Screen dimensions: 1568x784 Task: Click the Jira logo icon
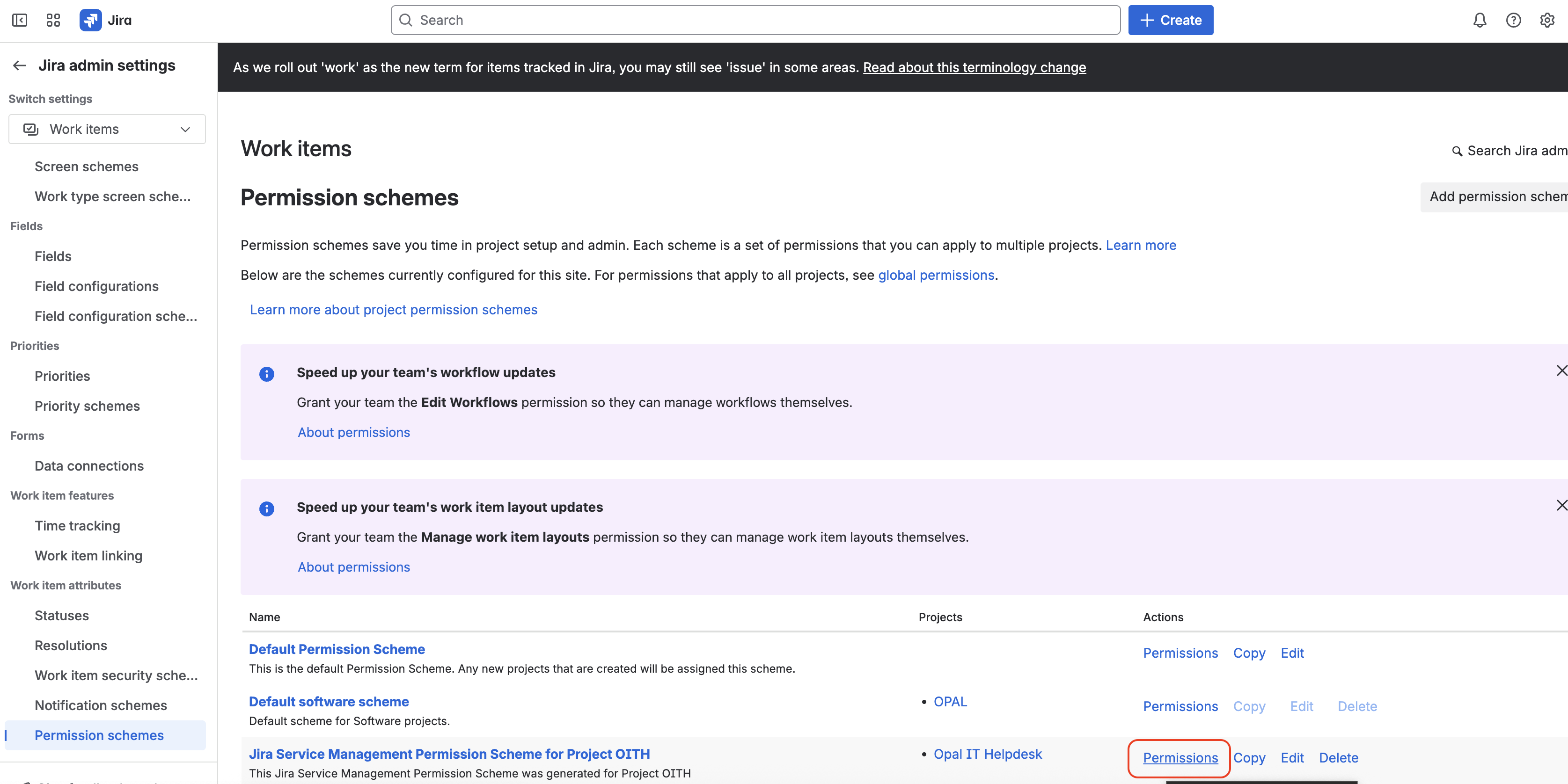coord(91,20)
